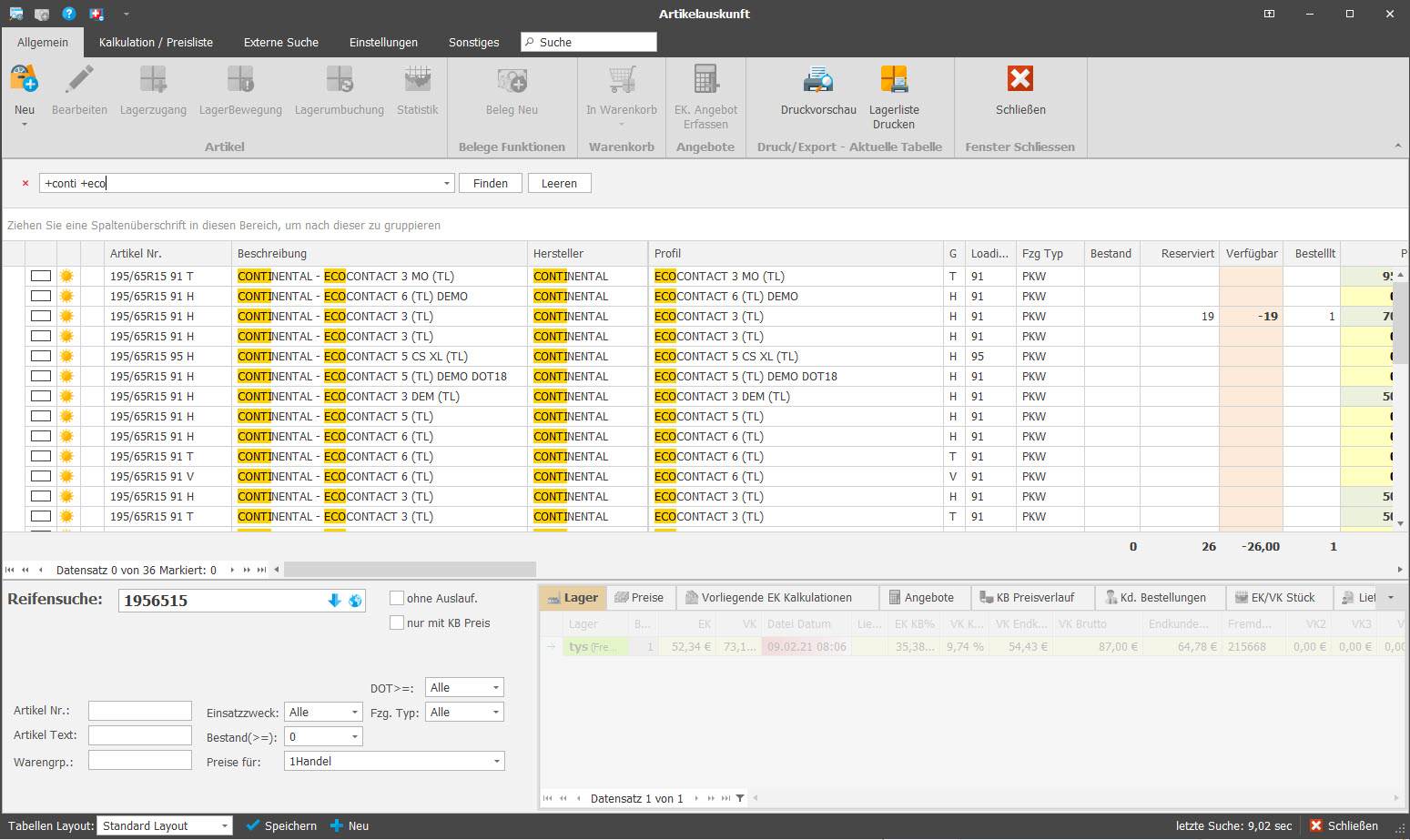
Task: Click Lagerliste Drucken icon
Action: point(894,80)
